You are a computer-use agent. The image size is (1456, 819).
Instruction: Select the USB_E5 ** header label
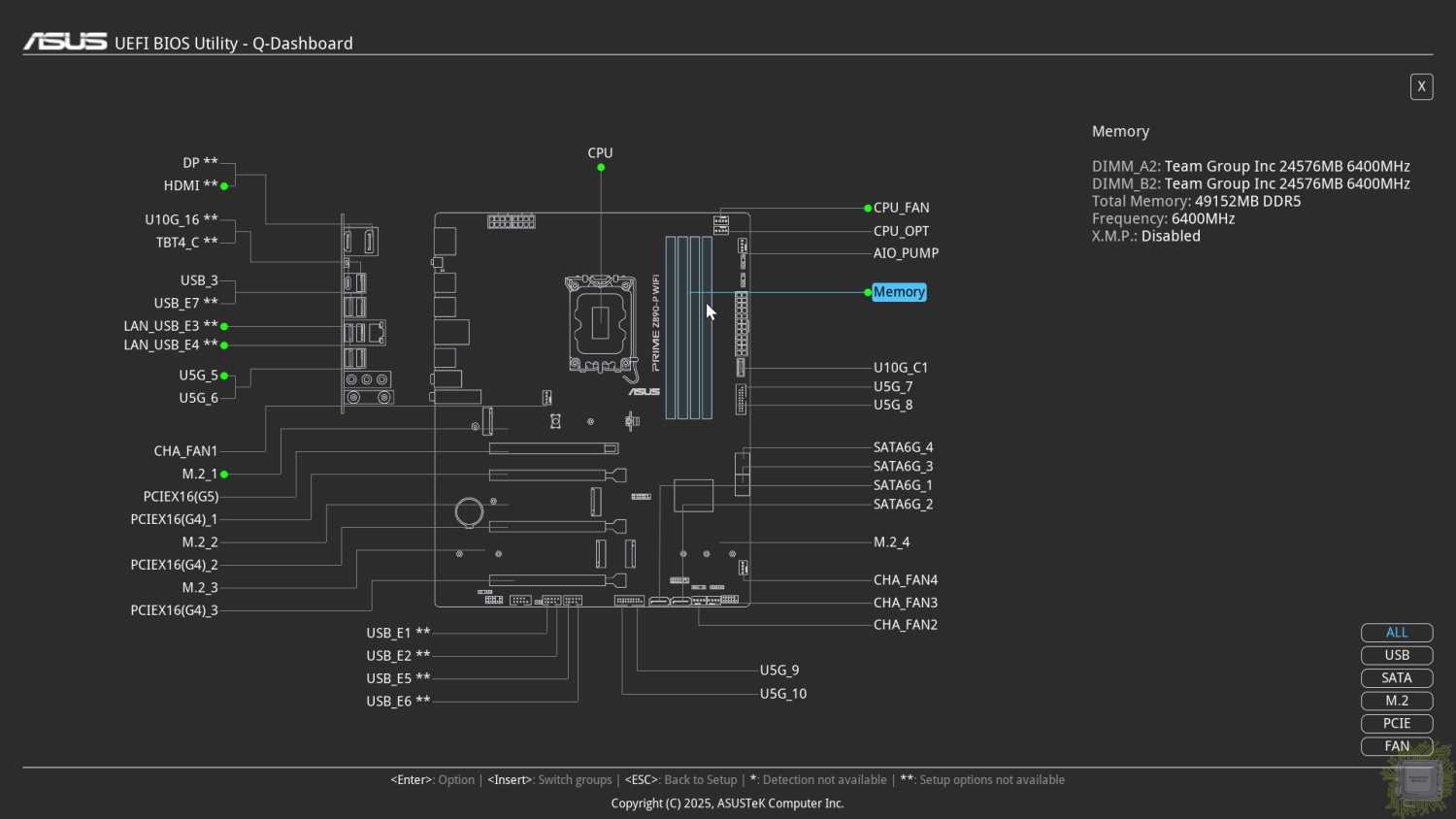[x=398, y=678]
